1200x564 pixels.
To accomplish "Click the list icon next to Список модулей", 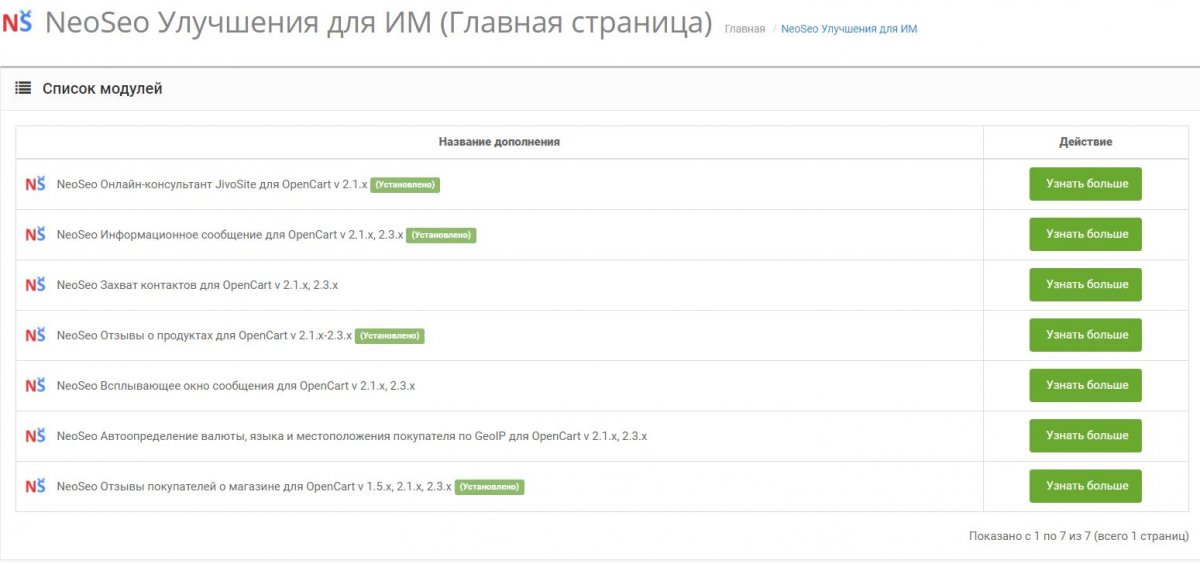I will point(23,89).
